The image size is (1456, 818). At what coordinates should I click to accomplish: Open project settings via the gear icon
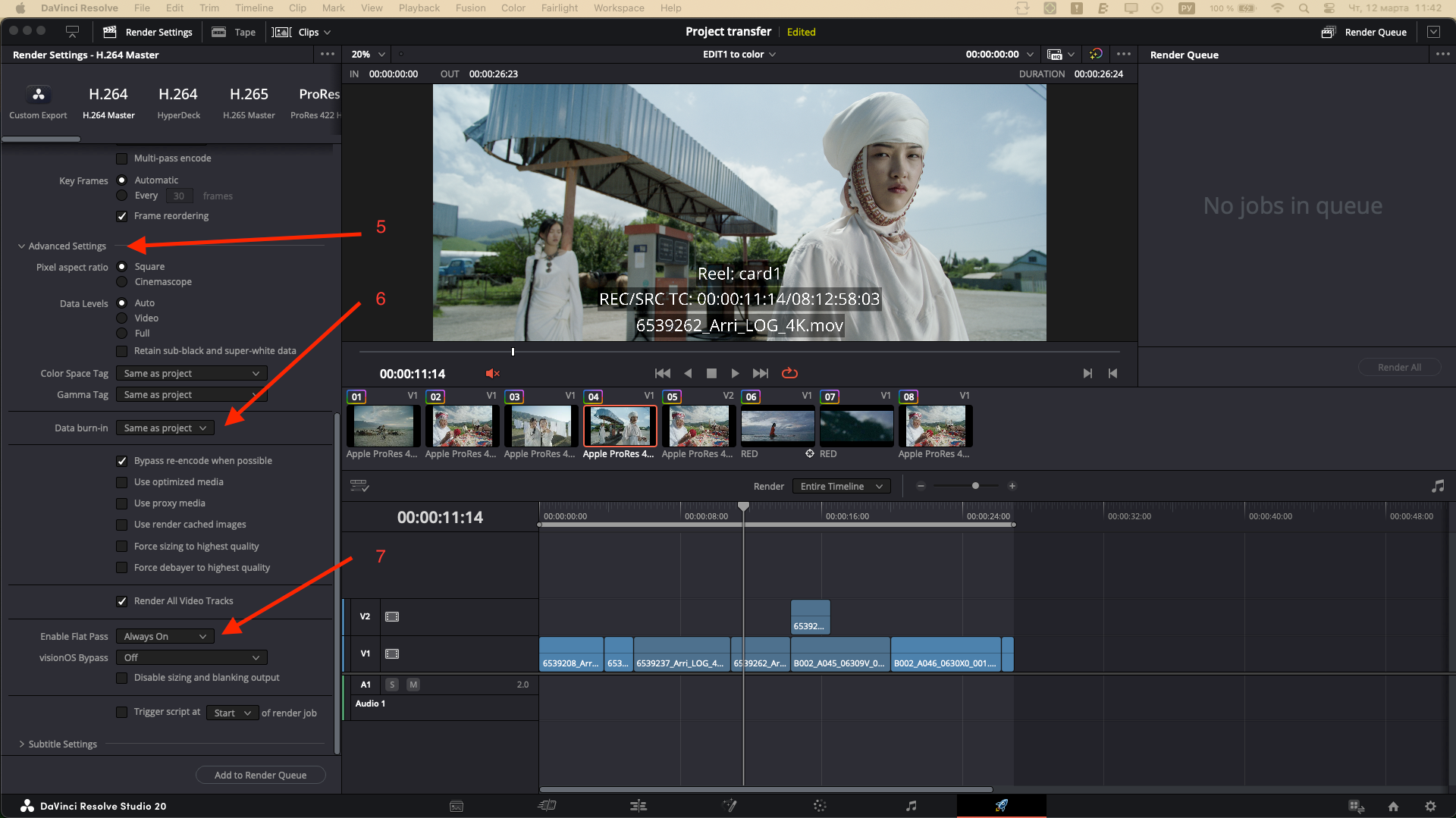[x=1432, y=806]
